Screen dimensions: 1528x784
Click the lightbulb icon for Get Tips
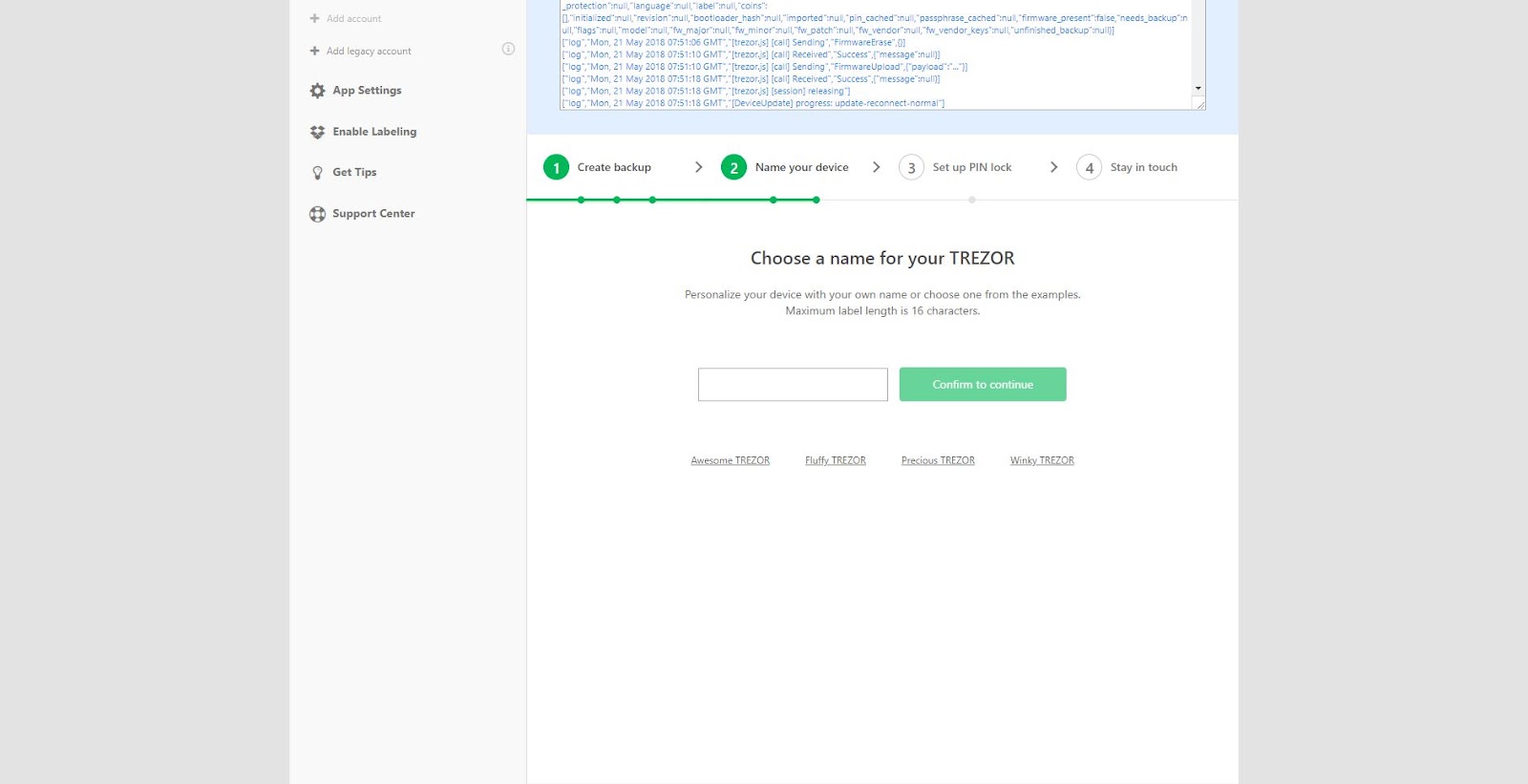317,173
